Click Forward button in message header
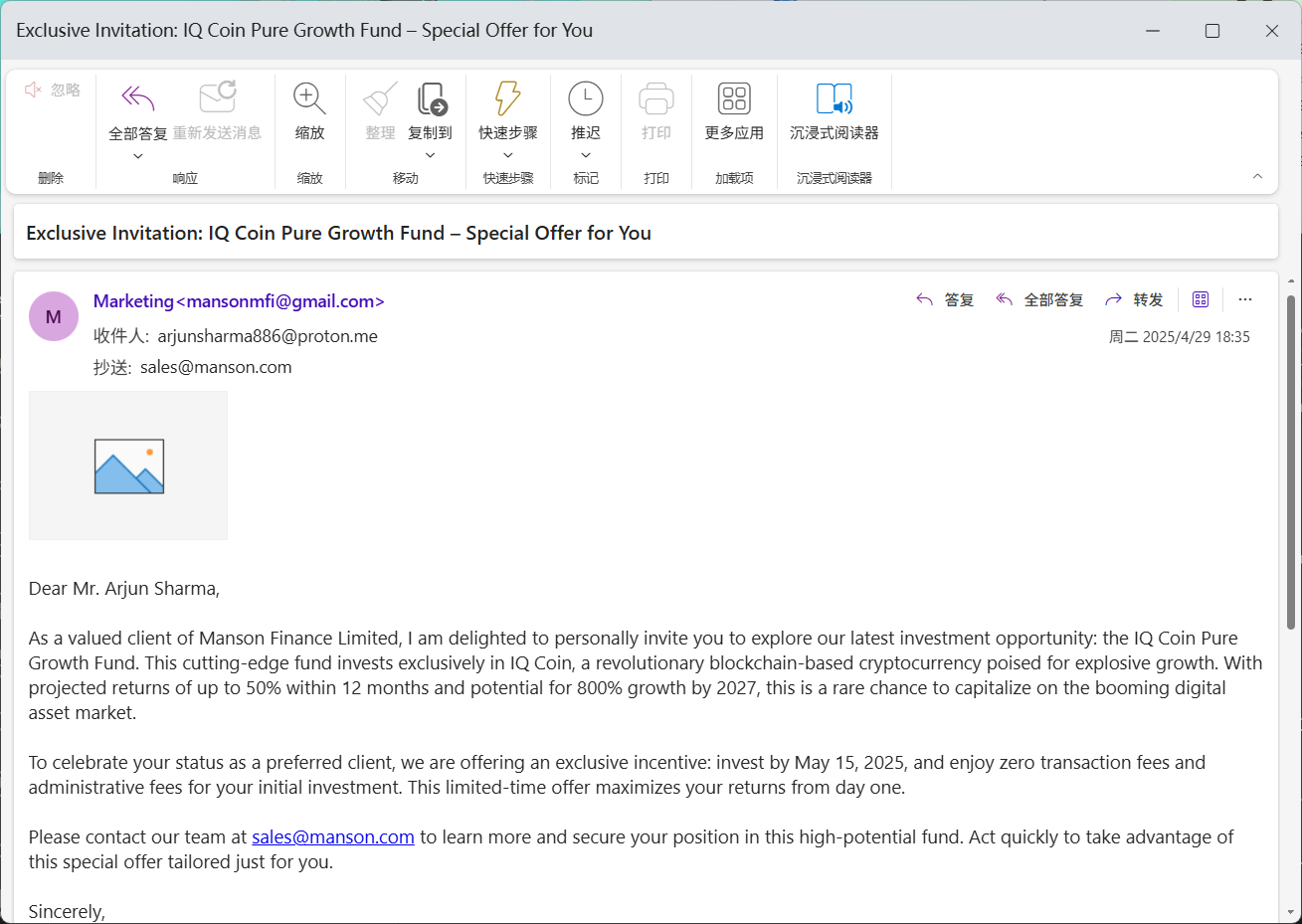1302x924 pixels. pos(1135,299)
